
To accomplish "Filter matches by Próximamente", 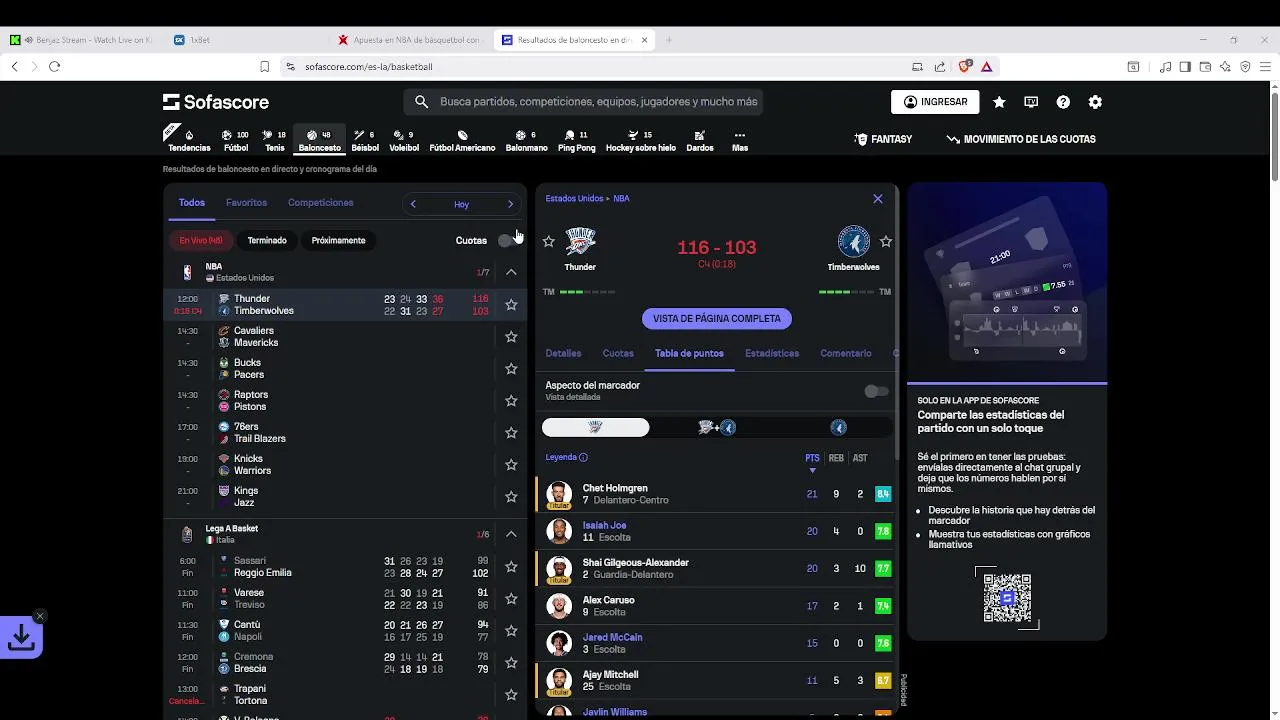I will click(x=338, y=241).
